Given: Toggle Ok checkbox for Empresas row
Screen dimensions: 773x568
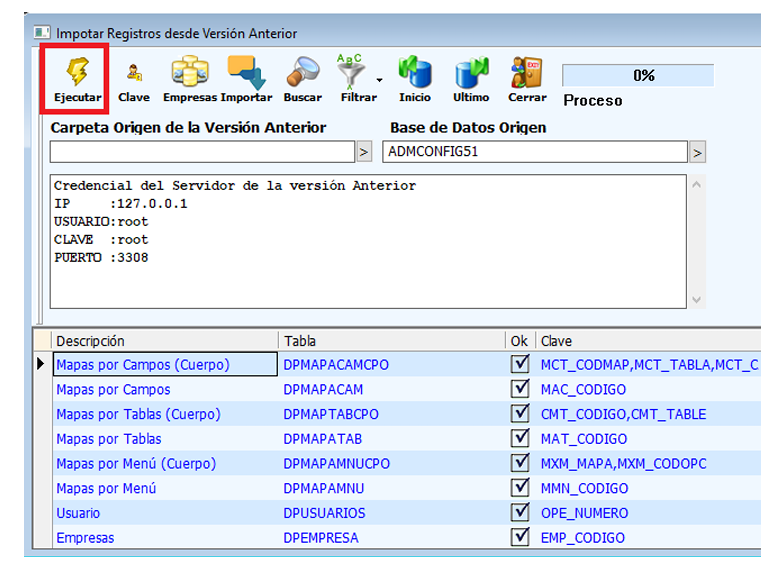Looking at the screenshot, I should coord(519,537).
